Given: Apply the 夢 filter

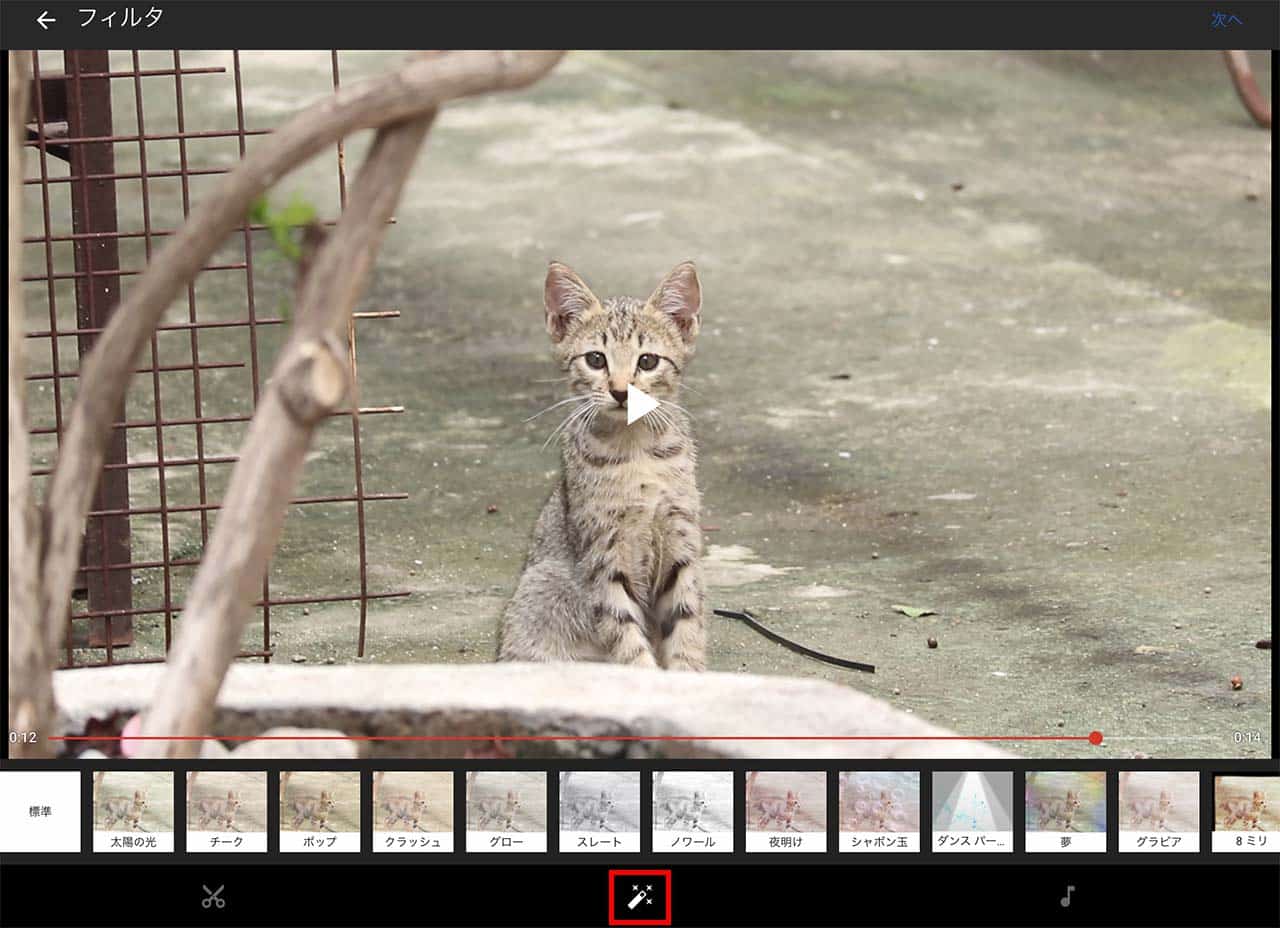Looking at the screenshot, I should 1066,811.
